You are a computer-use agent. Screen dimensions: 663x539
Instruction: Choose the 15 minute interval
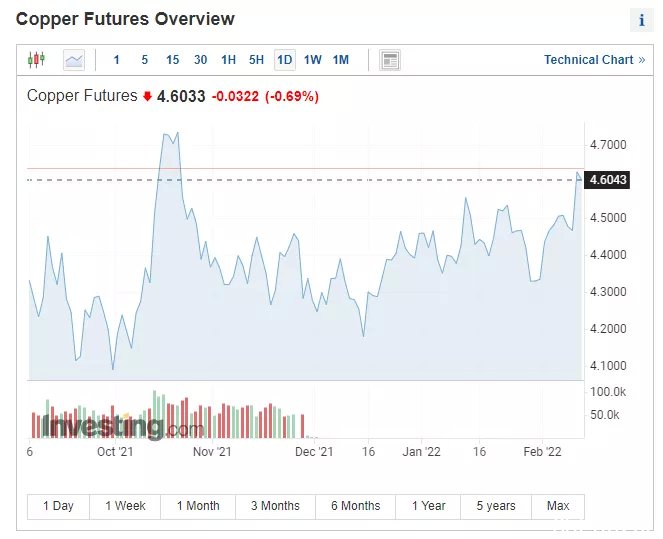tap(173, 60)
